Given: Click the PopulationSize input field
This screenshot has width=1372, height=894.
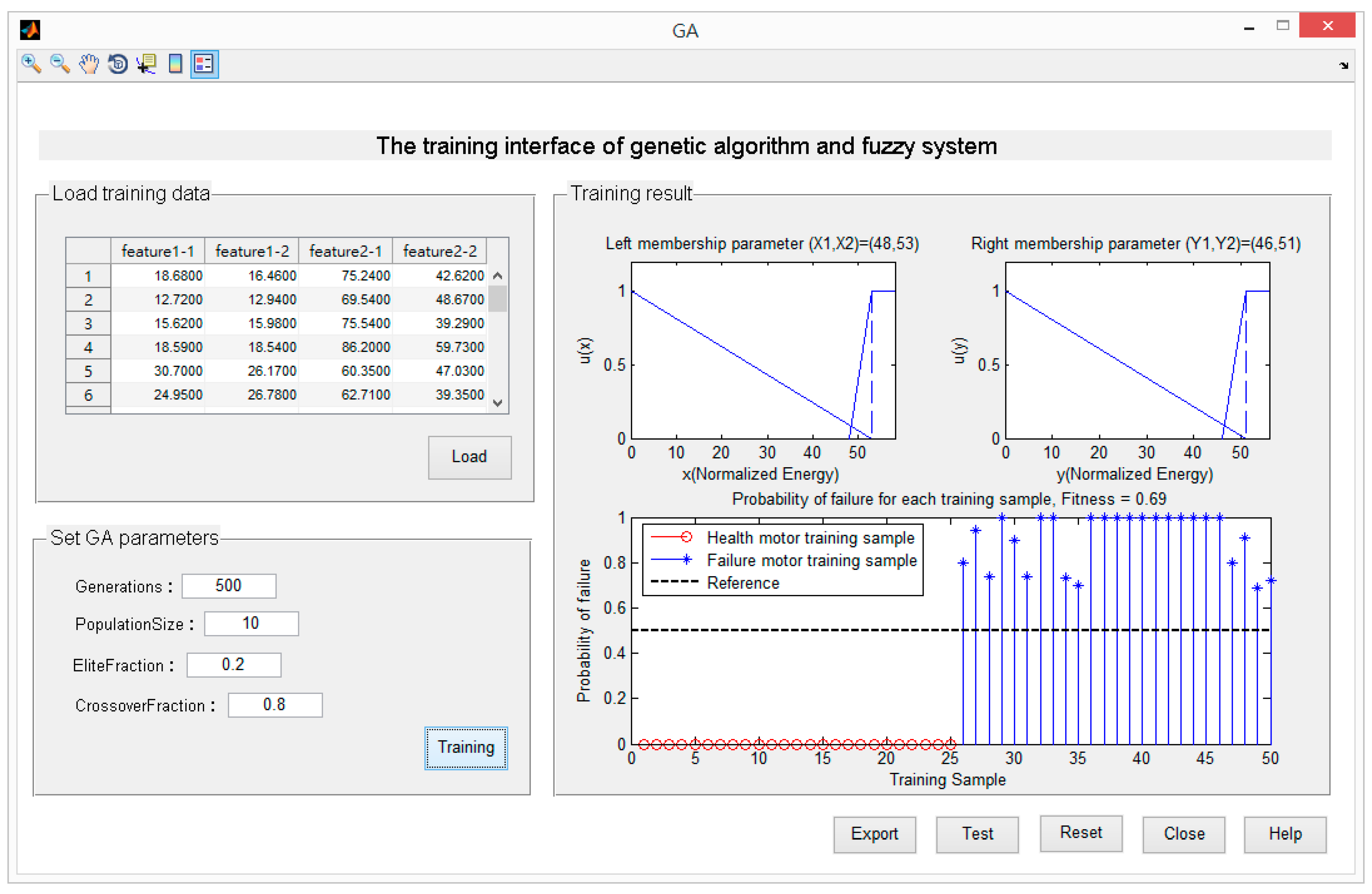Looking at the screenshot, I should point(251,624).
